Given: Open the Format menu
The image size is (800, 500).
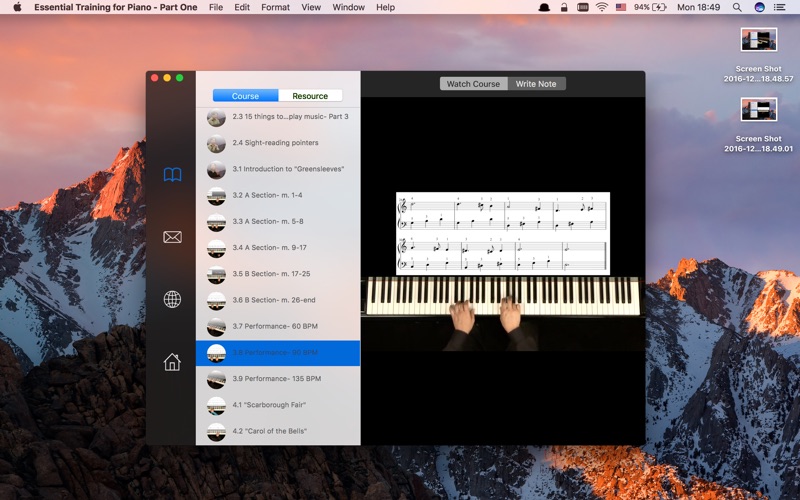Looking at the screenshot, I should click(276, 7).
